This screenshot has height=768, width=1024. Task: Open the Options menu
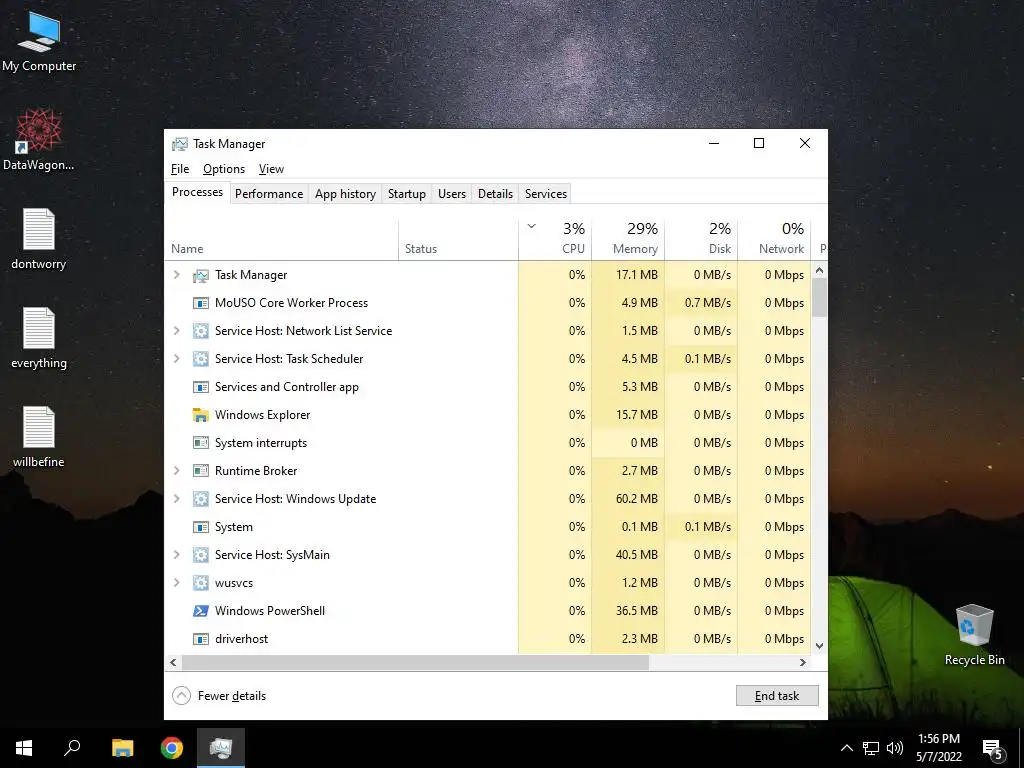point(224,169)
